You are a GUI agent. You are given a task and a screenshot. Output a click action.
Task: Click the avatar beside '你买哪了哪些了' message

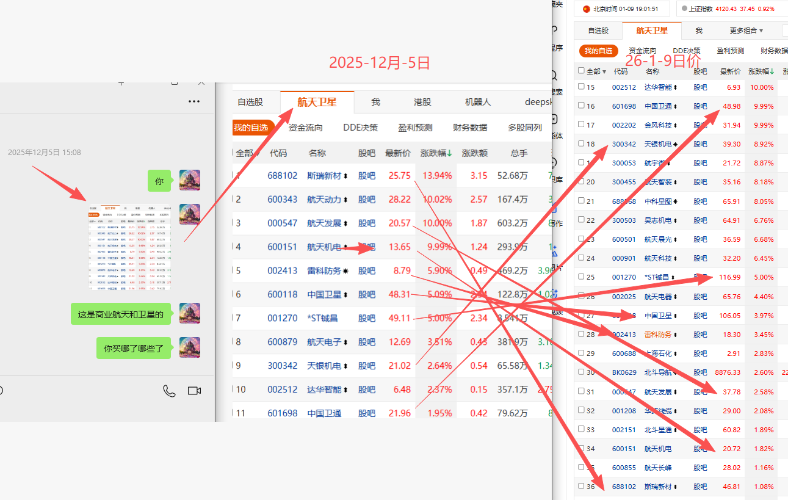190,347
